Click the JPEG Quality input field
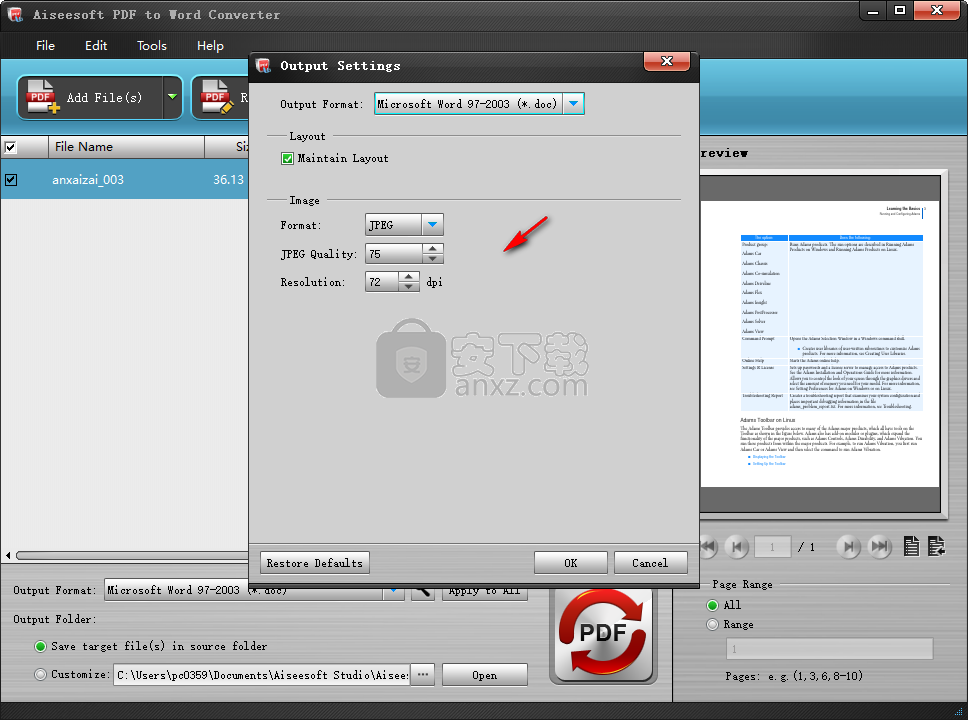 (394, 254)
